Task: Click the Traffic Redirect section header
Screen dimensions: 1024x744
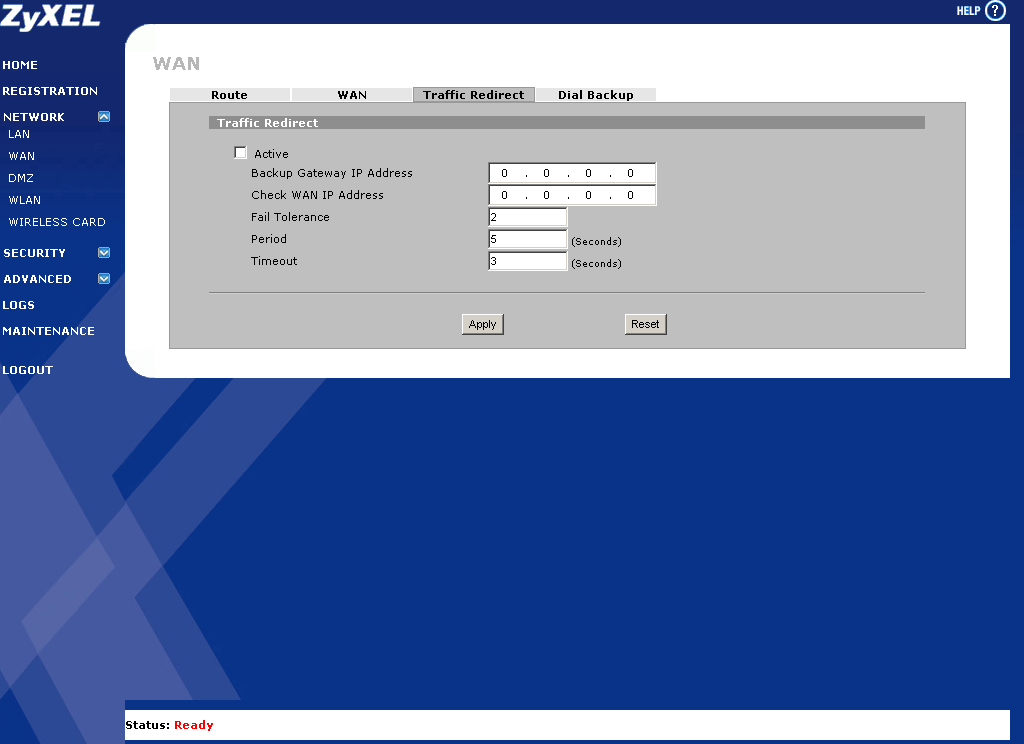Action: pos(567,123)
